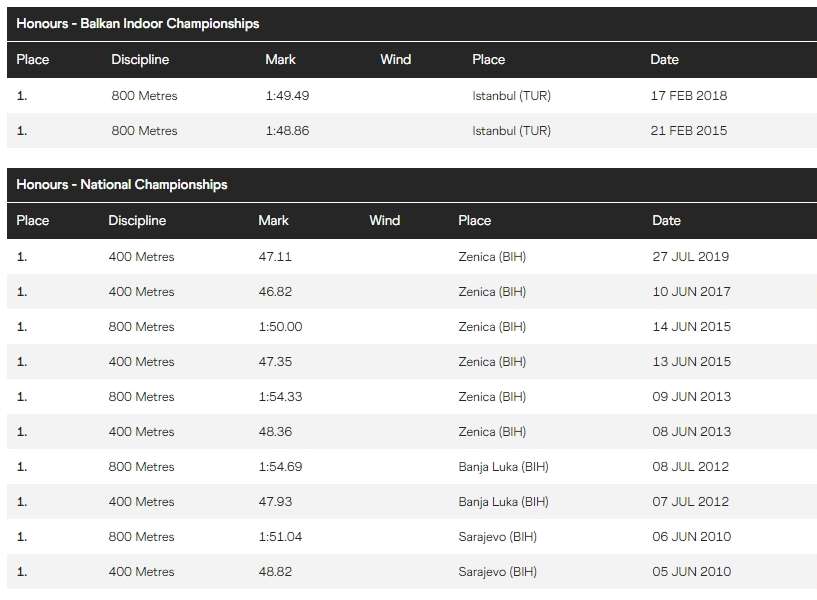Click the Mark column header in National table
This screenshot has width=817, height=600.
(x=273, y=220)
